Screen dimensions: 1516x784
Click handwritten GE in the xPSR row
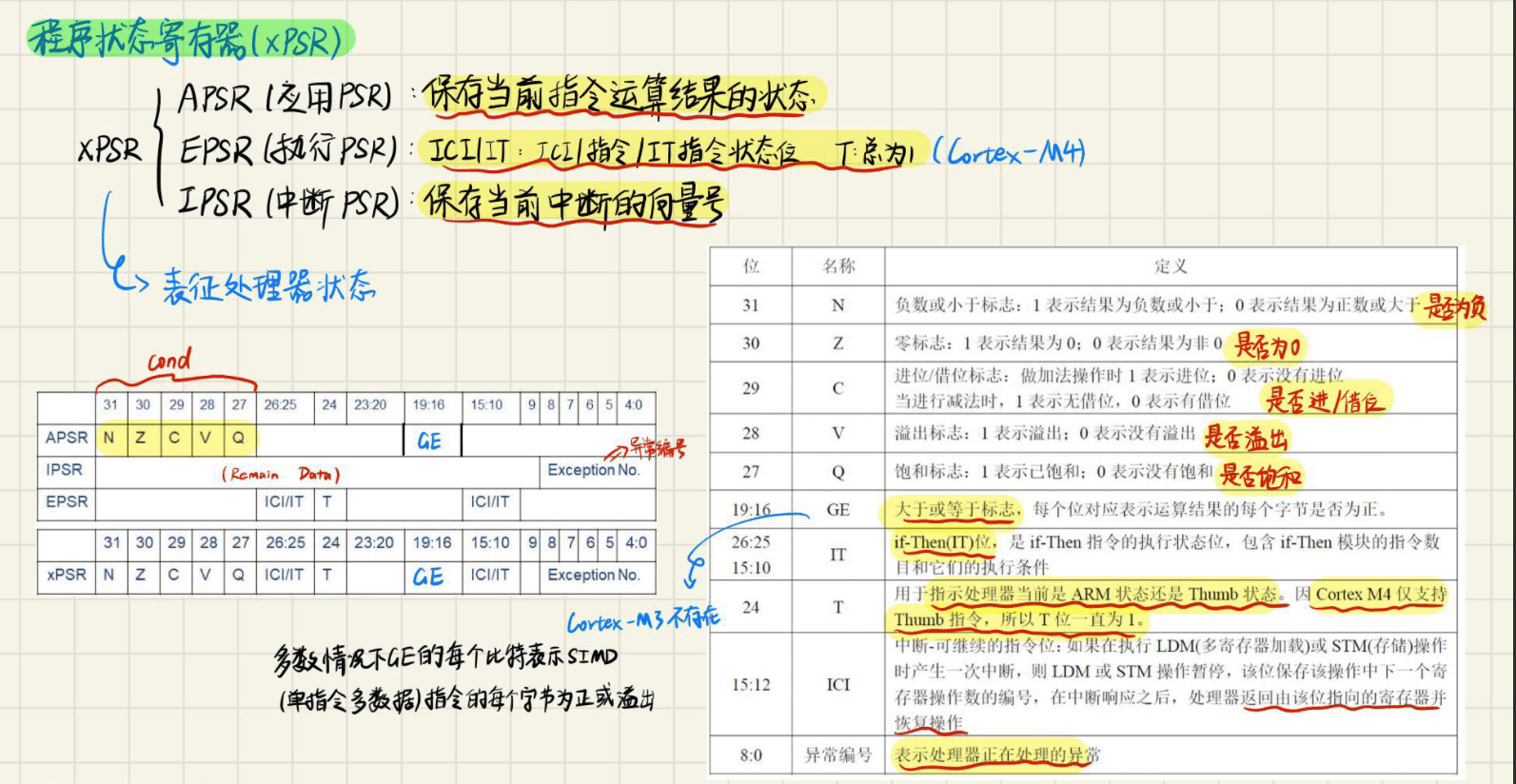pos(428,577)
